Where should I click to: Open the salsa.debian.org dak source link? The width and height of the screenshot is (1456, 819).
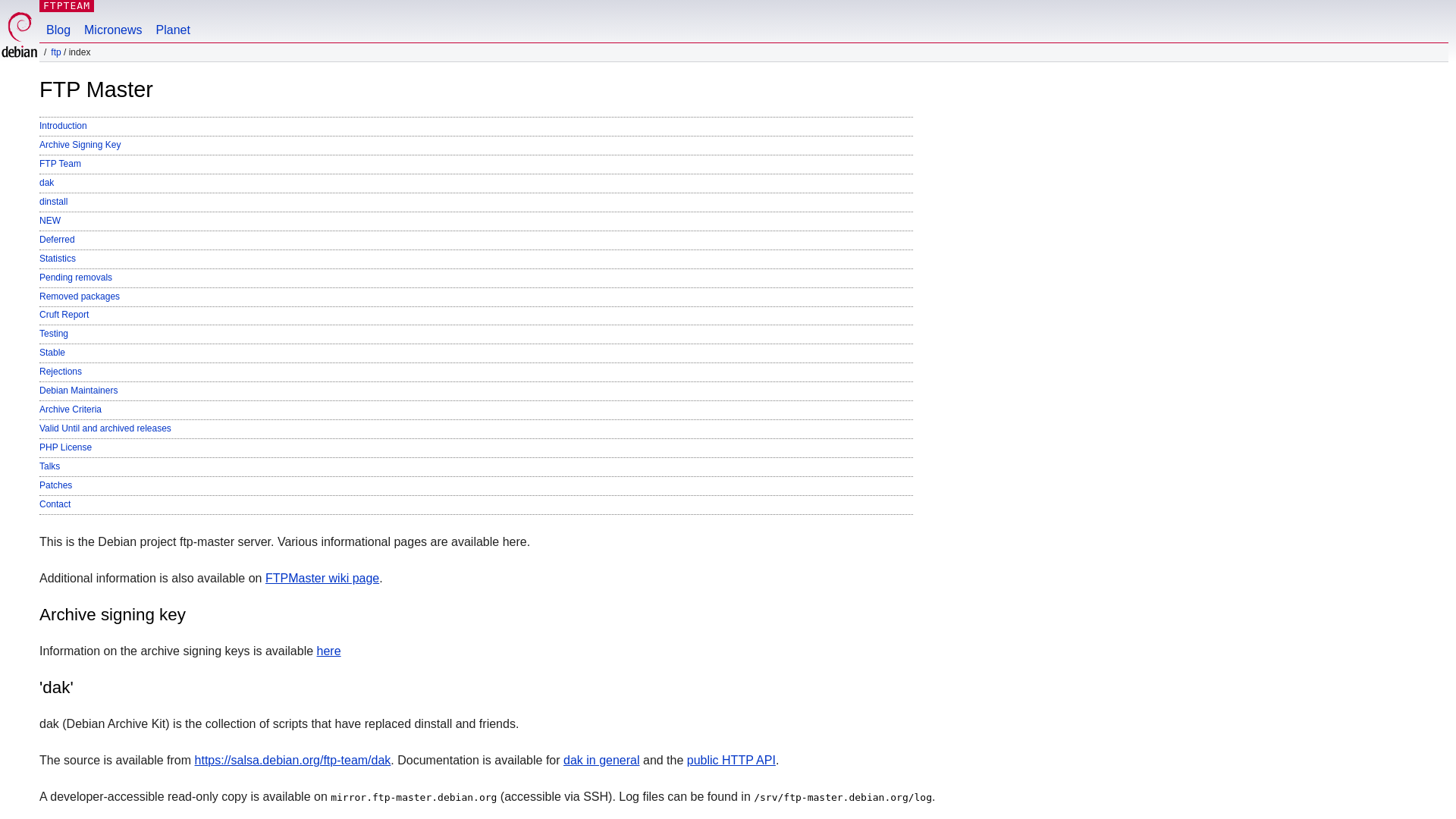point(292,761)
